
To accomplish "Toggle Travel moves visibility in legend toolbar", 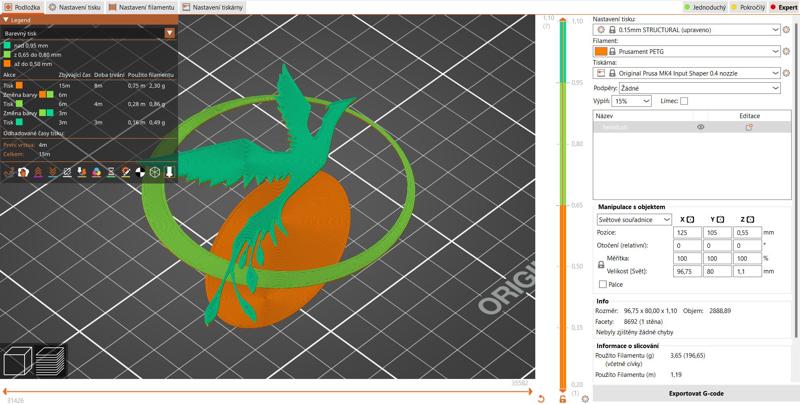I will tap(8, 172).
